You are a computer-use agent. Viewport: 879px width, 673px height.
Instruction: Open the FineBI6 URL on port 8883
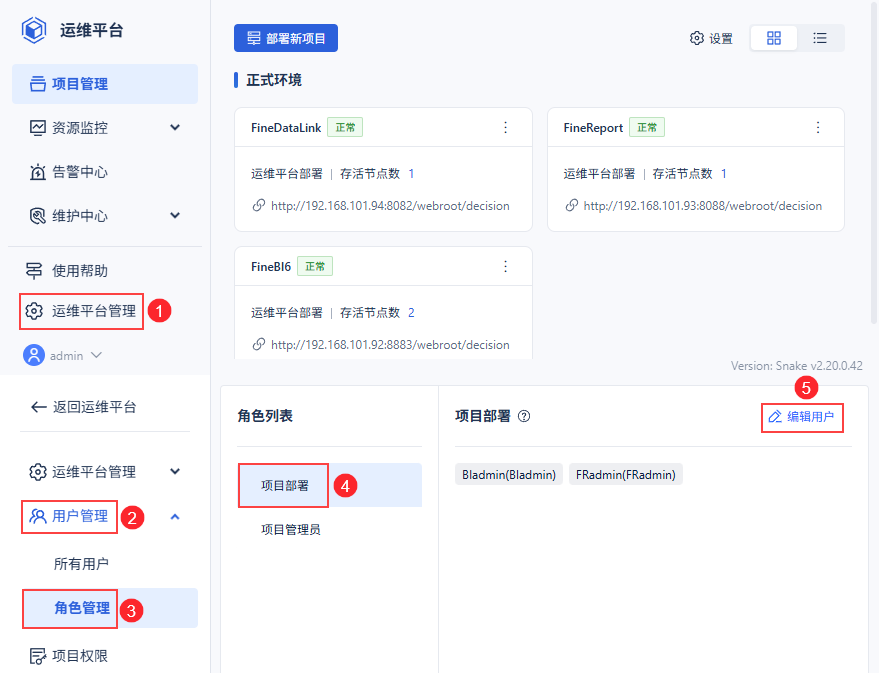(x=390, y=345)
